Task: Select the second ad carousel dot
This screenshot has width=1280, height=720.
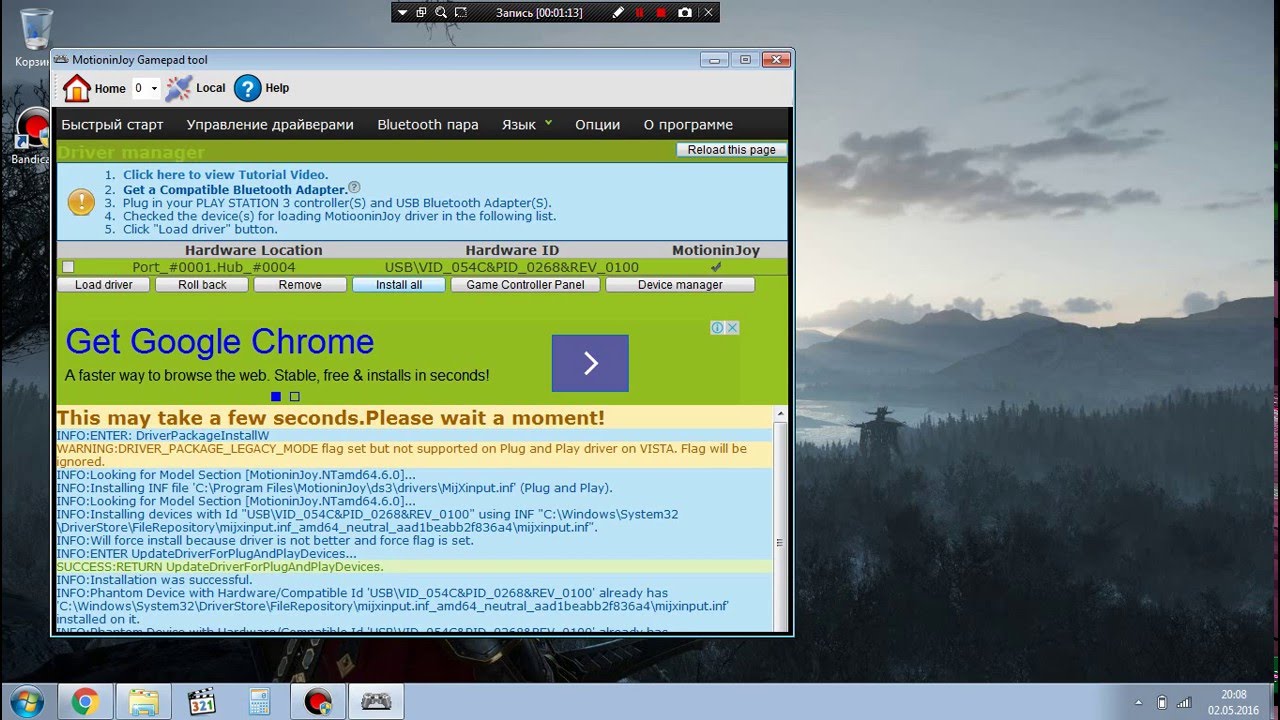Action: pyautogui.click(x=294, y=397)
